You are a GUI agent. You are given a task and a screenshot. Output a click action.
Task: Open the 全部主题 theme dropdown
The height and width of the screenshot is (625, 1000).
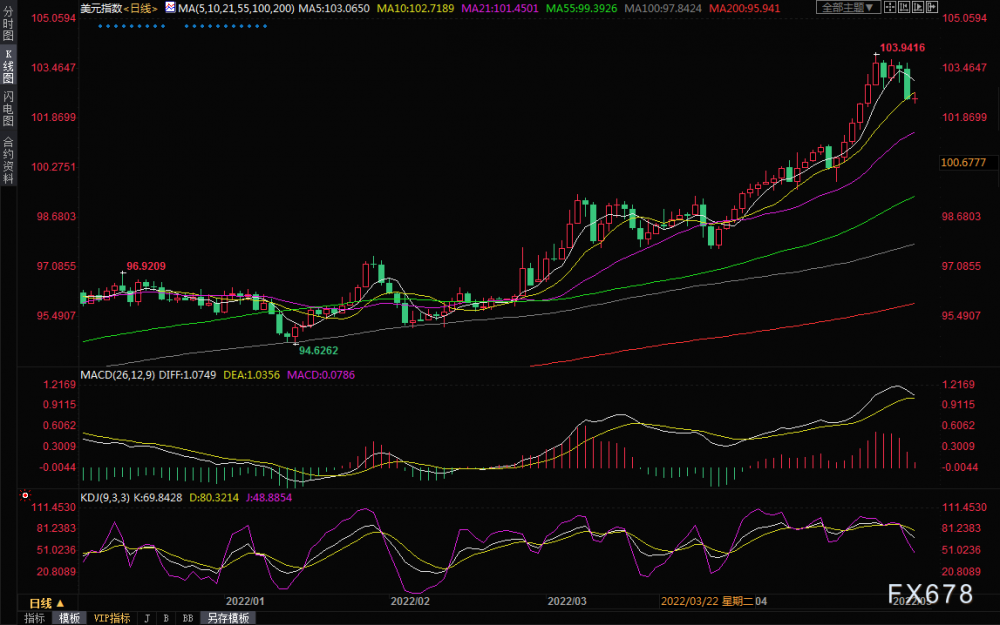coord(848,7)
